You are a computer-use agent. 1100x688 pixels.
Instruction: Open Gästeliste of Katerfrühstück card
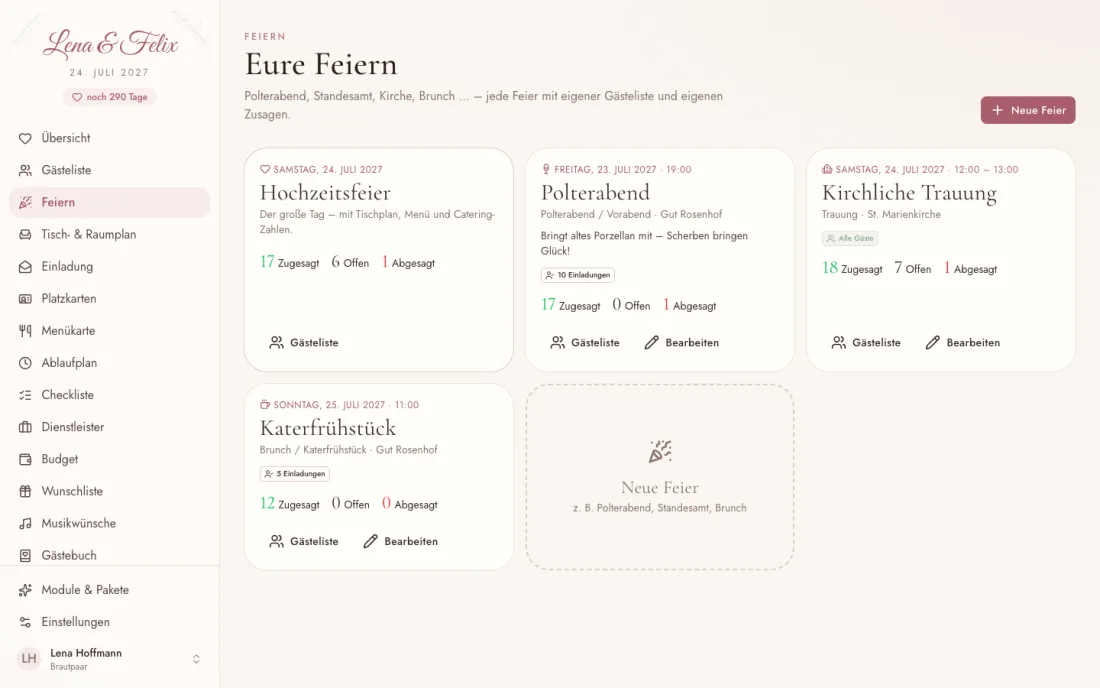[x=304, y=541]
